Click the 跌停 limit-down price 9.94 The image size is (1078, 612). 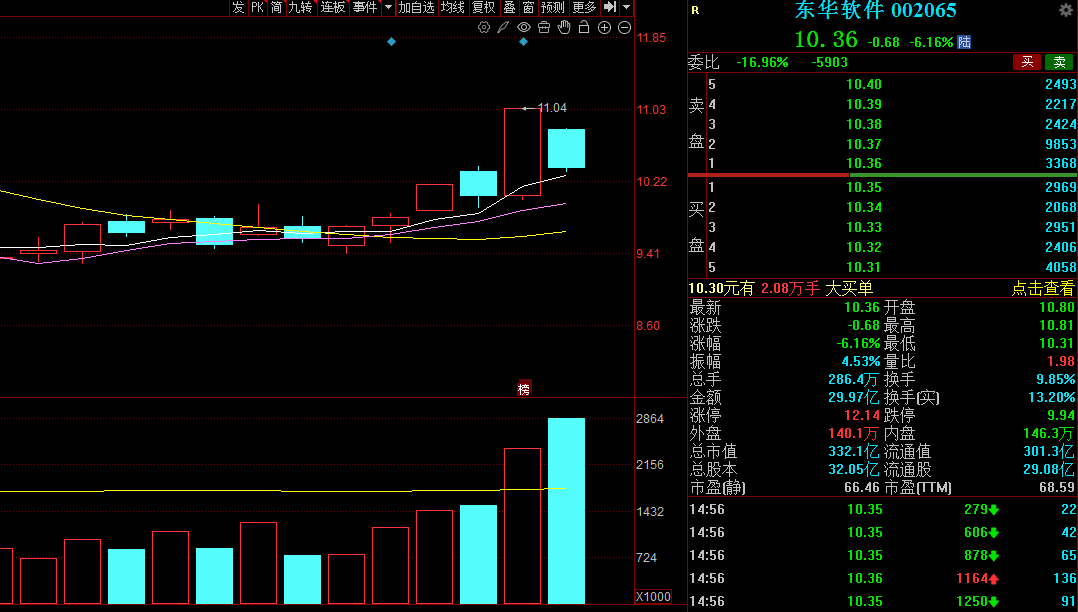[x=1061, y=415]
